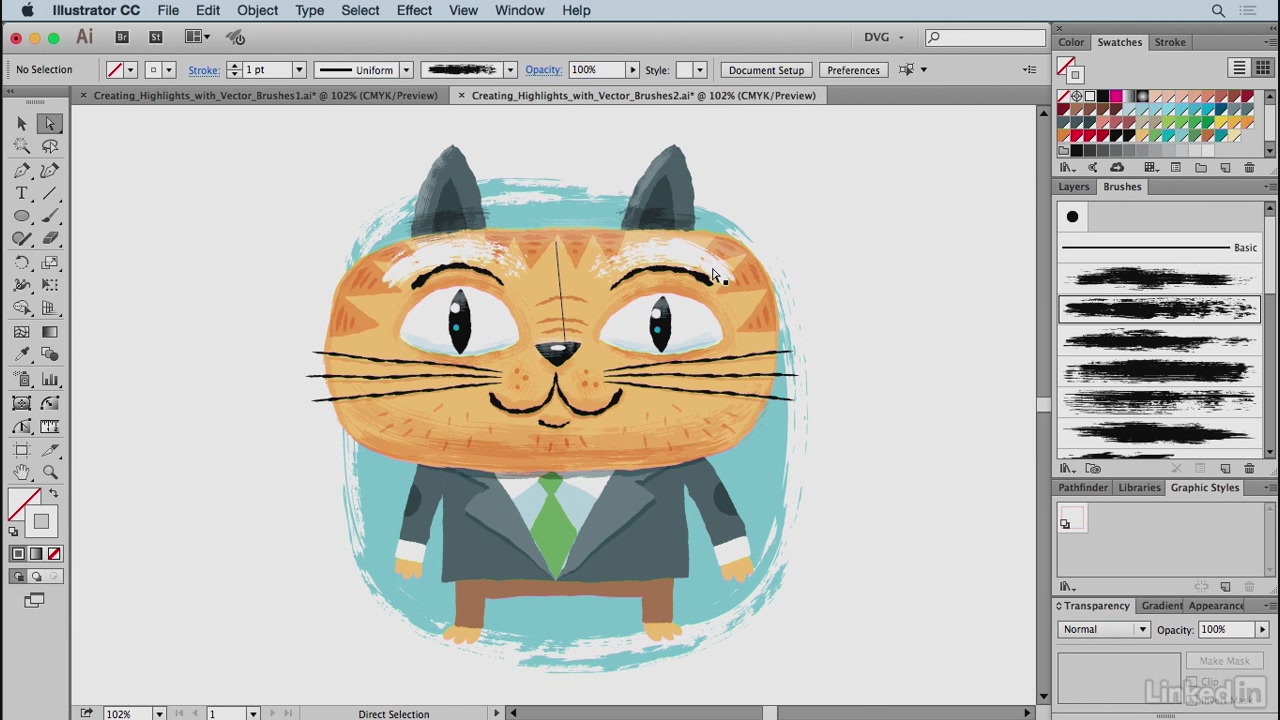
Task: Open stroke weight dropdown
Action: (298, 70)
